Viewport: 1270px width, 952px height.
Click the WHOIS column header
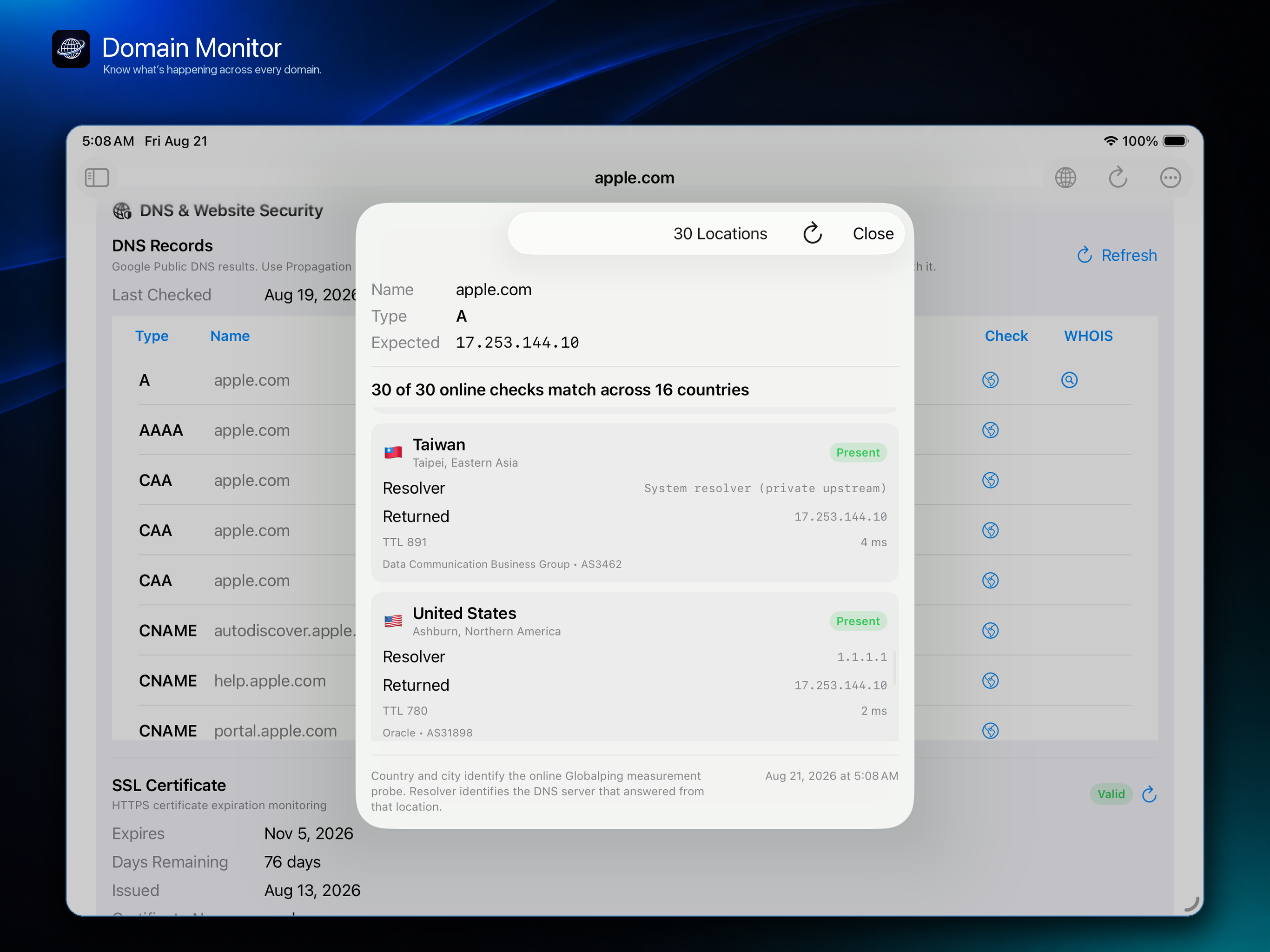[1088, 336]
